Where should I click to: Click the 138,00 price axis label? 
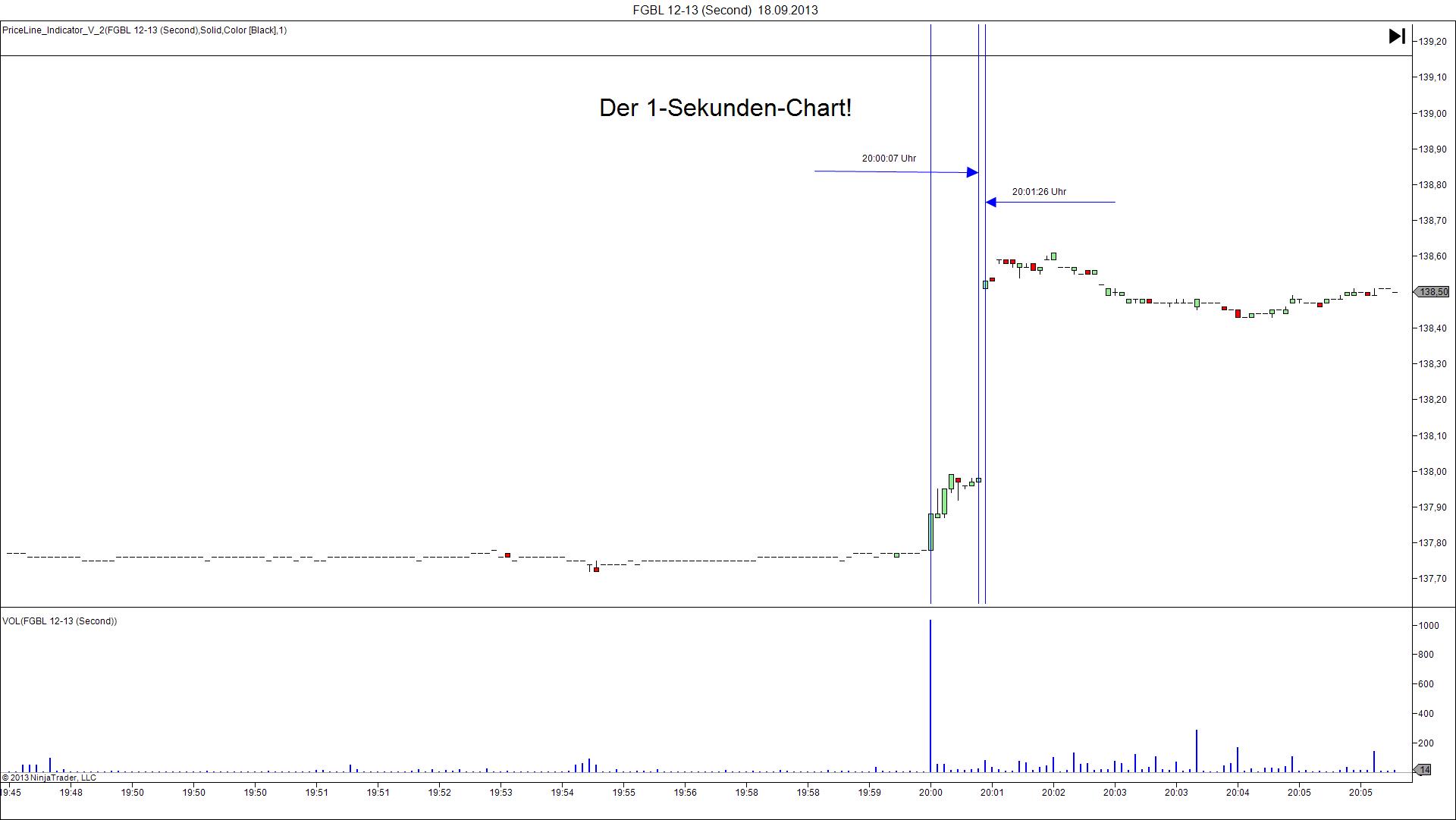1432,472
